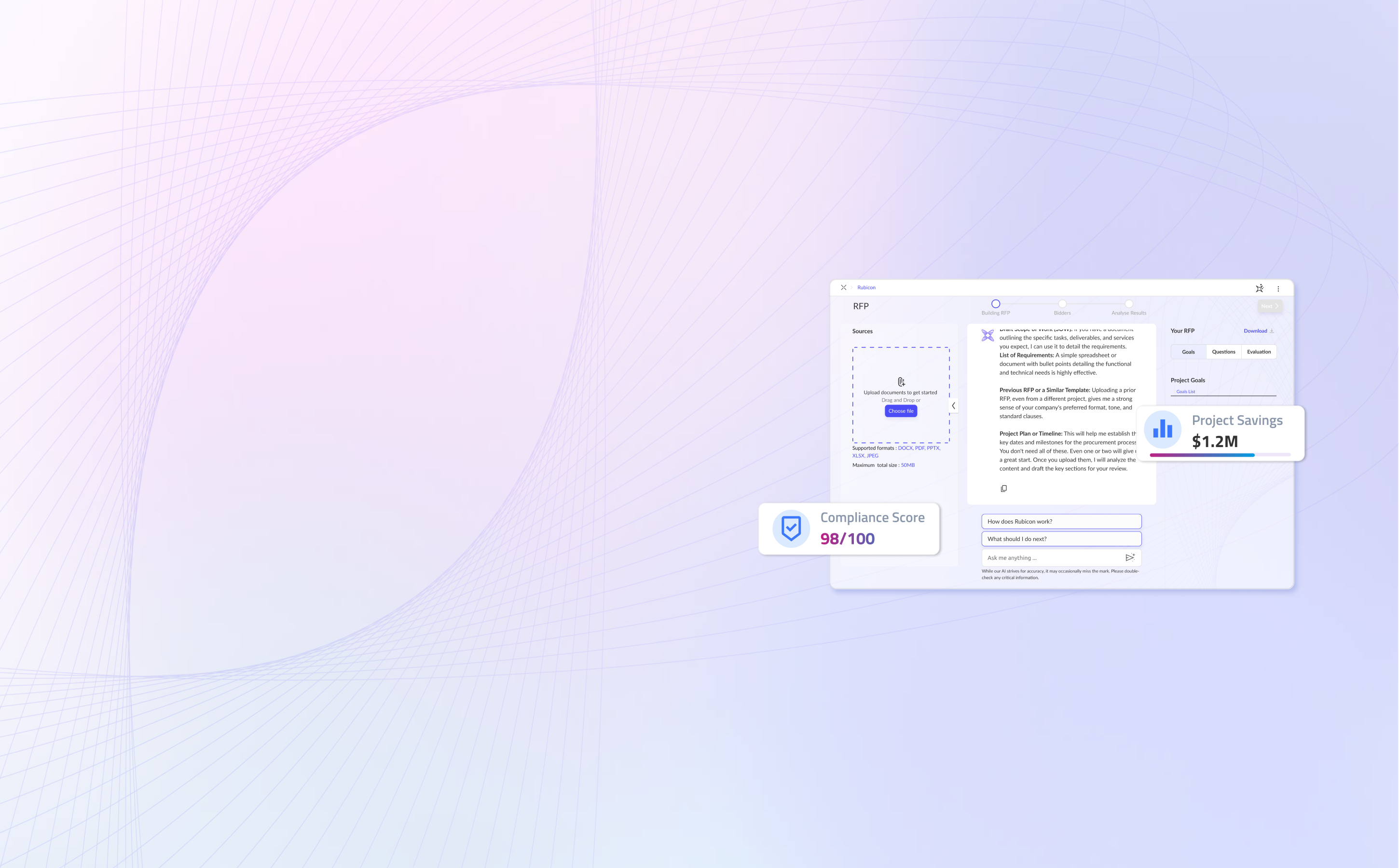Click the Next button
The height and width of the screenshot is (868, 1399).
pyautogui.click(x=1270, y=306)
